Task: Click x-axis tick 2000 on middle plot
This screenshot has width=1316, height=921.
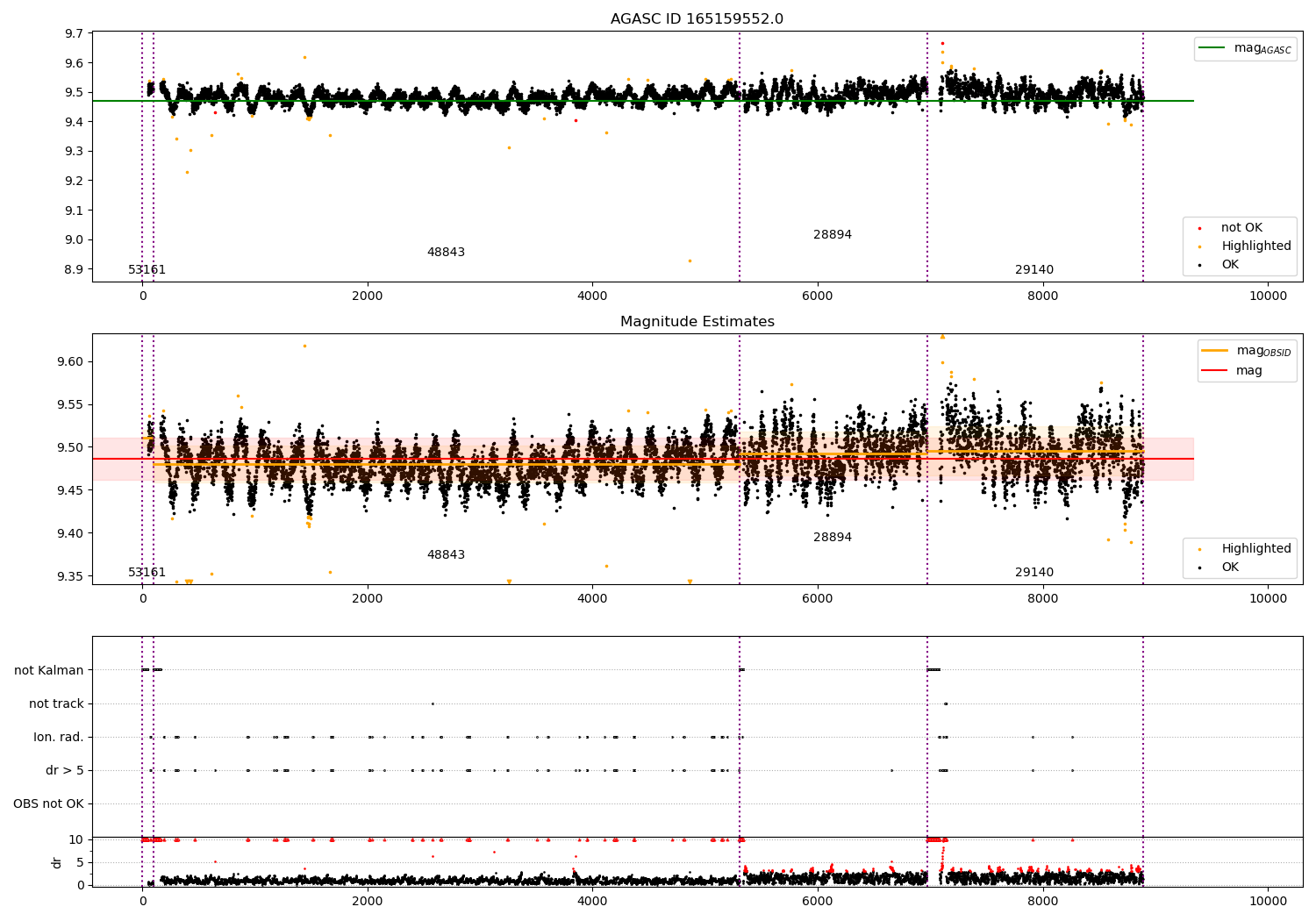Action: click(x=368, y=598)
